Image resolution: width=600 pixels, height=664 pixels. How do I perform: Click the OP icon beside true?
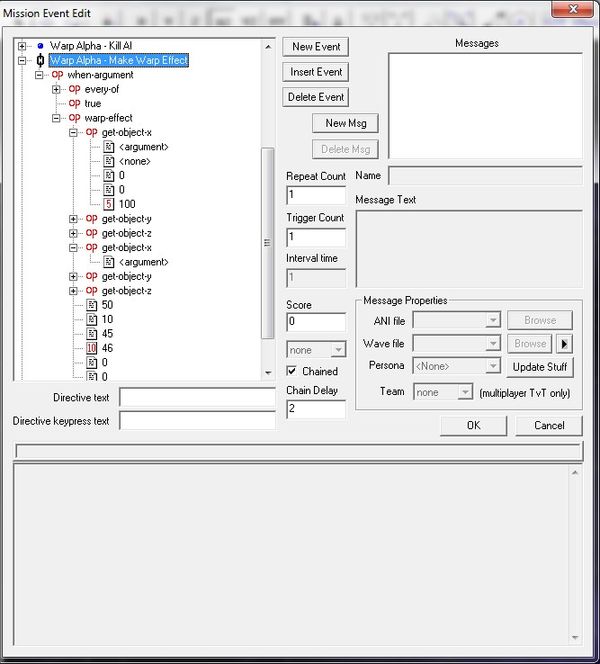click(x=75, y=103)
